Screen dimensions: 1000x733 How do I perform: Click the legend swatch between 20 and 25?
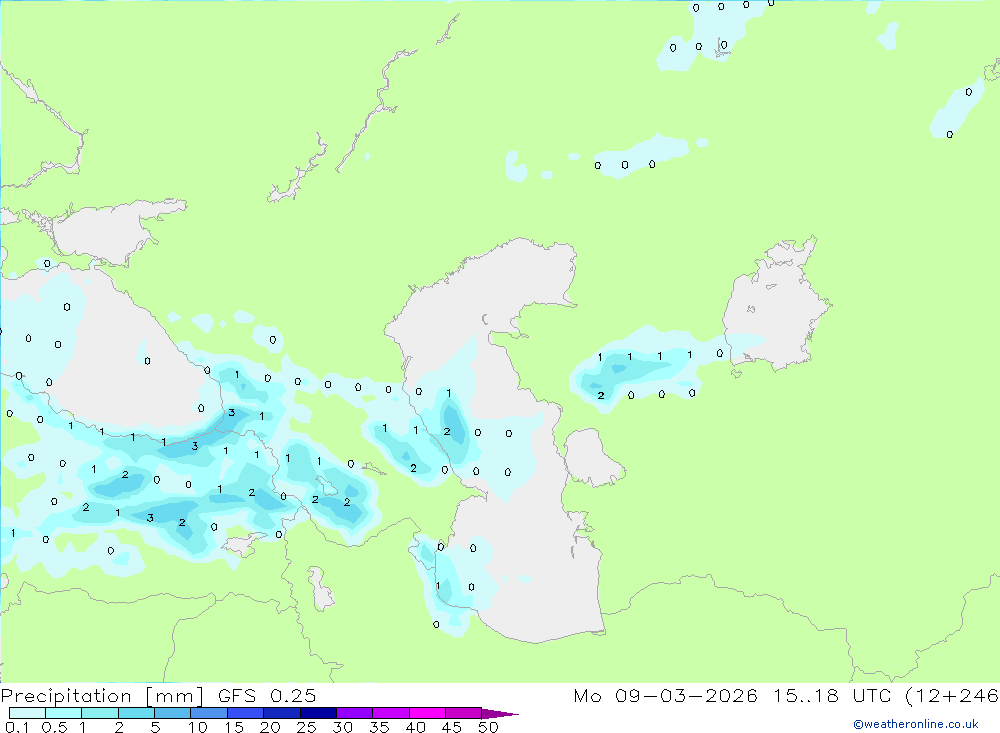282,713
